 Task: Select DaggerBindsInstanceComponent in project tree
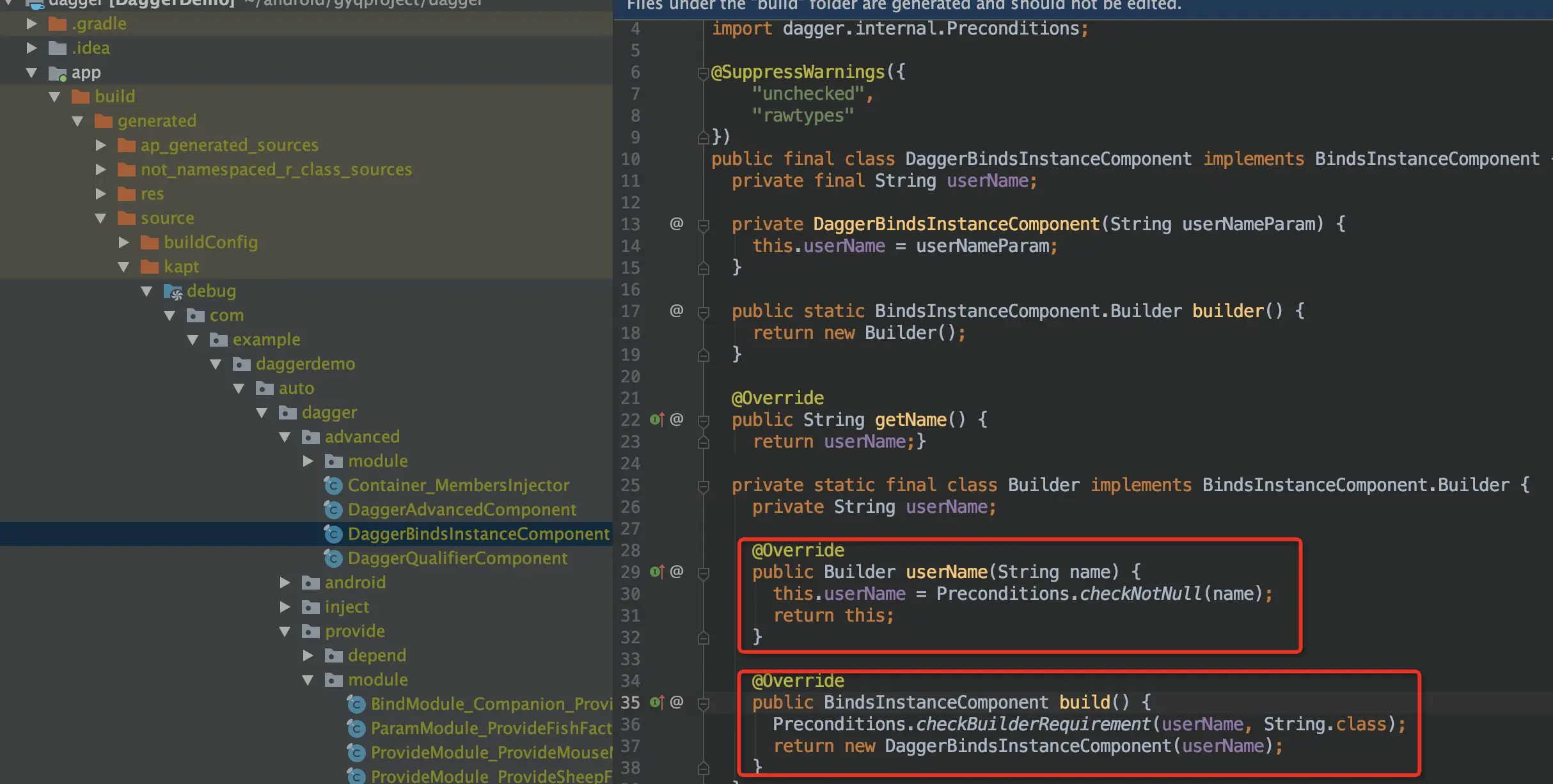(478, 534)
